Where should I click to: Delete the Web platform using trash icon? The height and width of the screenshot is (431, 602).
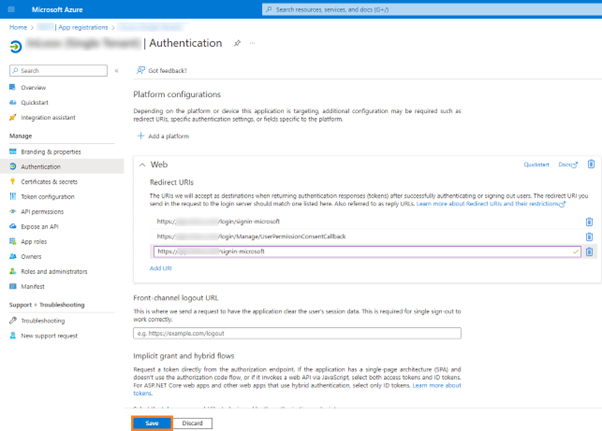click(591, 164)
